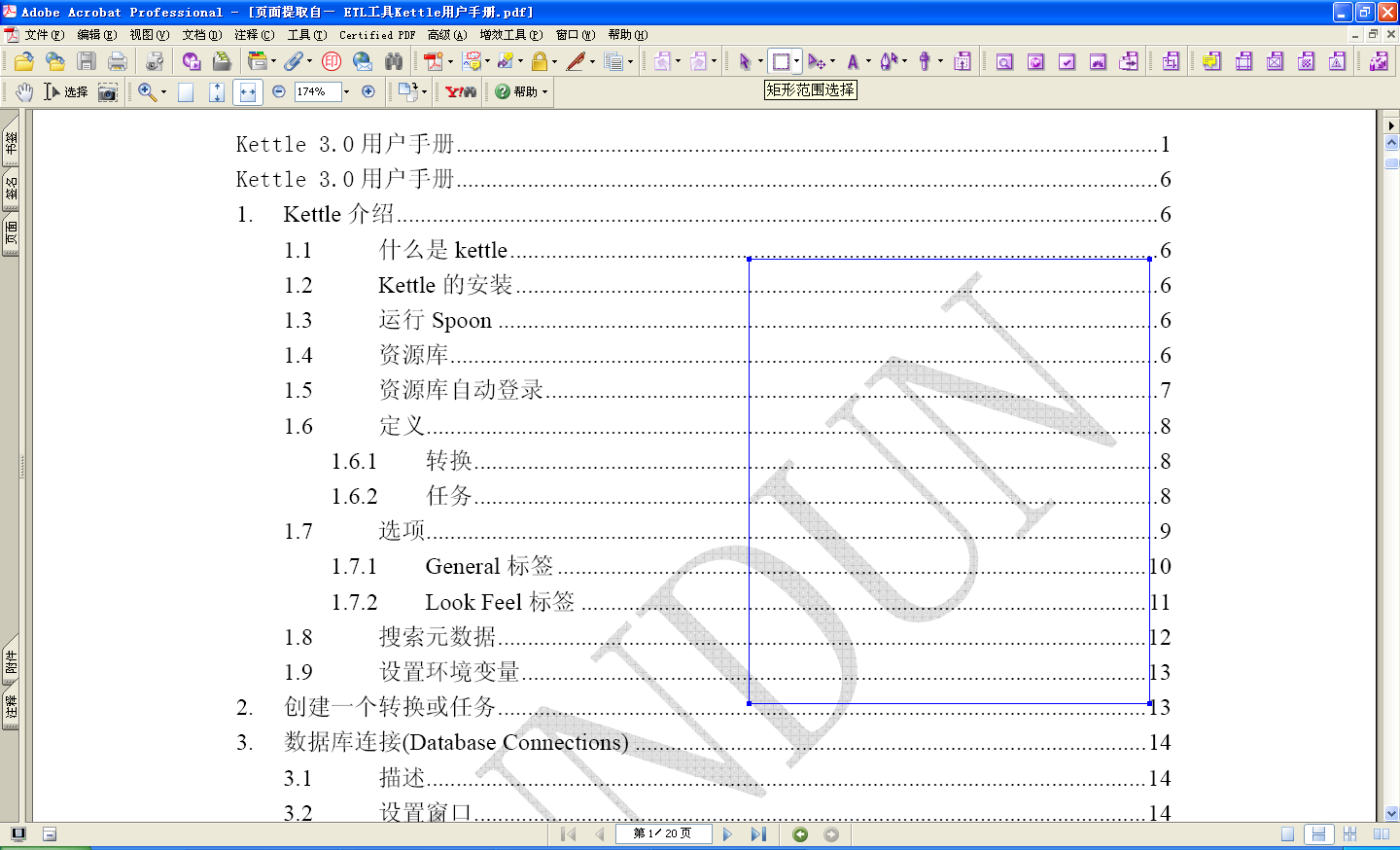The width and height of the screenshot is (1400, 850).
Task: Click the Save diskette icon
Action: [87, 61]
